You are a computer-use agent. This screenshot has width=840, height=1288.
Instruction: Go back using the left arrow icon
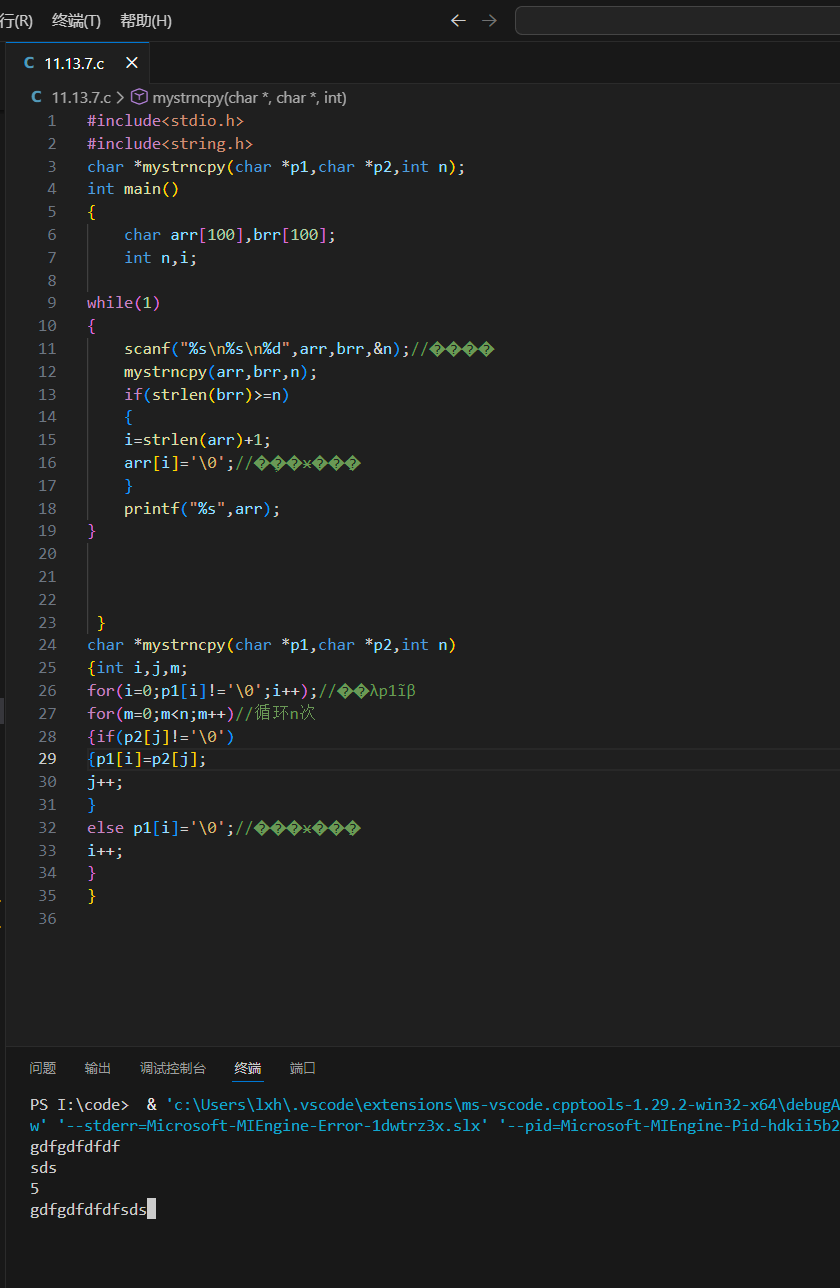(x=458, y=20)
